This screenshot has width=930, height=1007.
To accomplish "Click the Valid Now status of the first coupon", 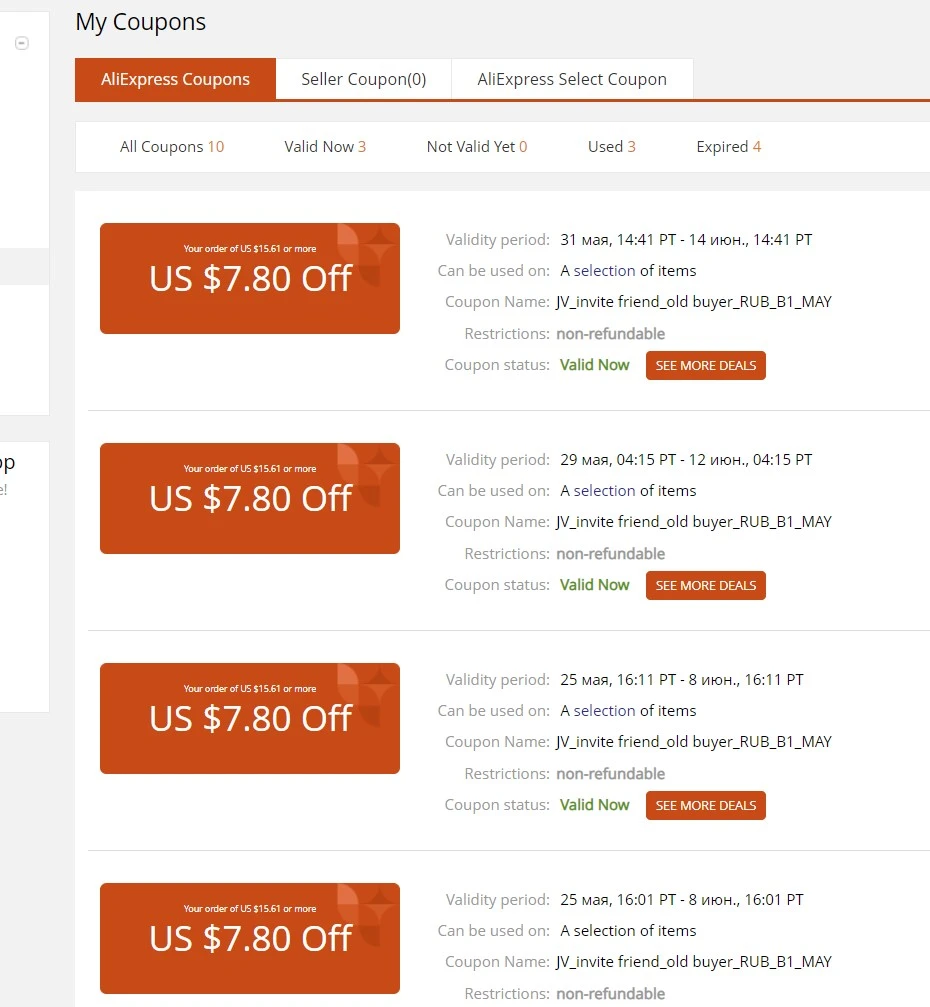I will point(594,365).
